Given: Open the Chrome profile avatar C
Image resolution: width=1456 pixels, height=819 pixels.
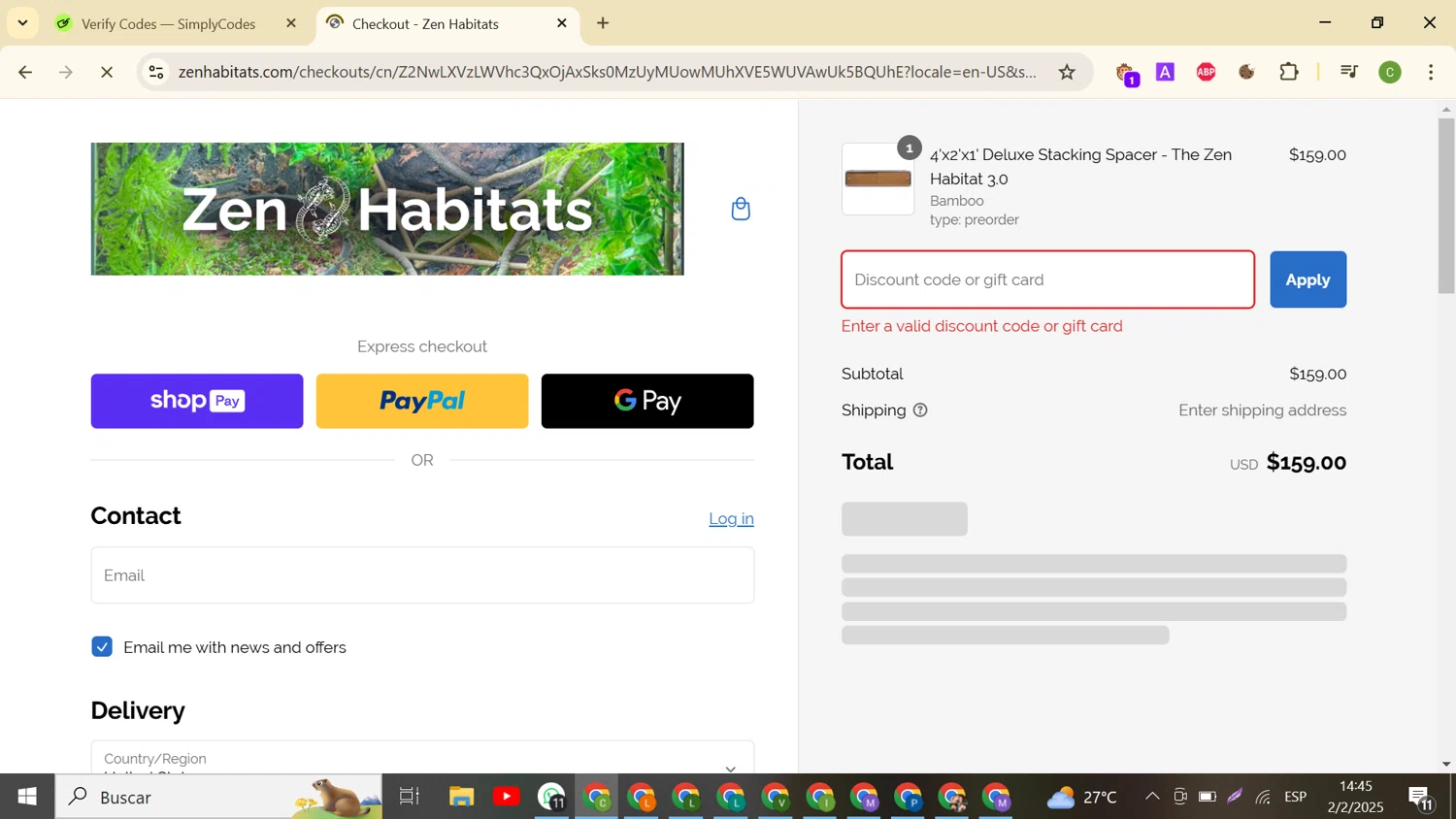Looking at the screenshot, I should click(1390, 72).
